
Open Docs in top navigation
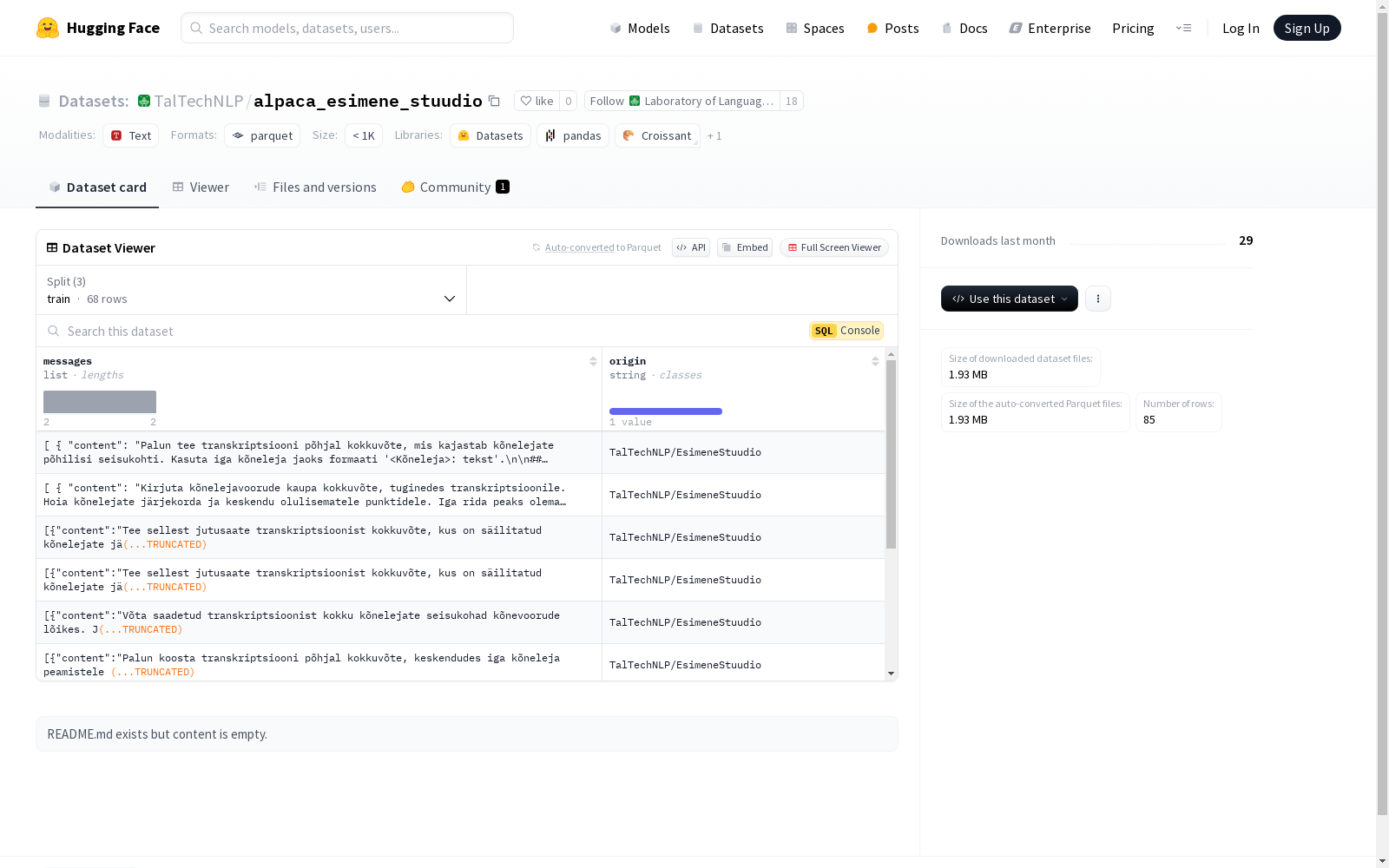pos(964,28)
